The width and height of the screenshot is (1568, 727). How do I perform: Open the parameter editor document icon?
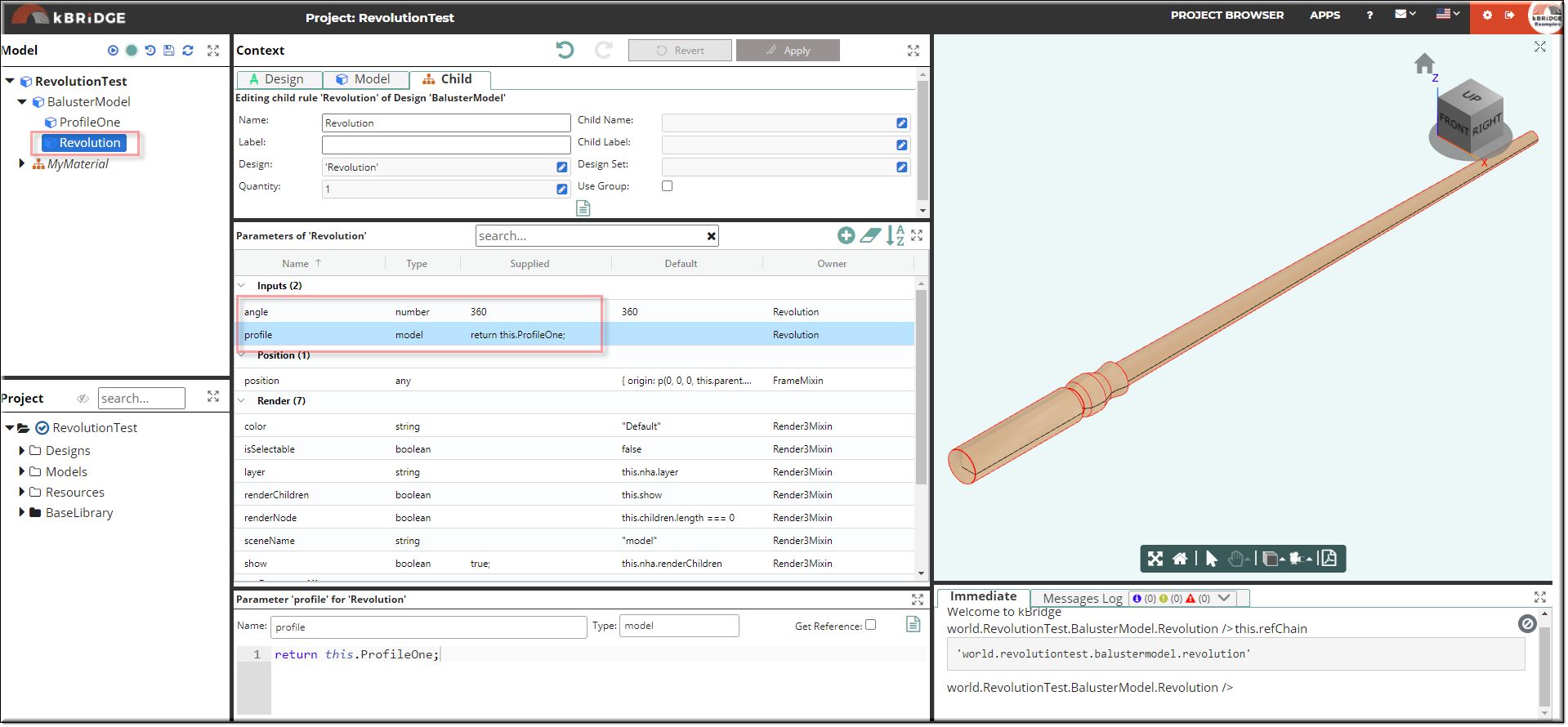point(914,624)
